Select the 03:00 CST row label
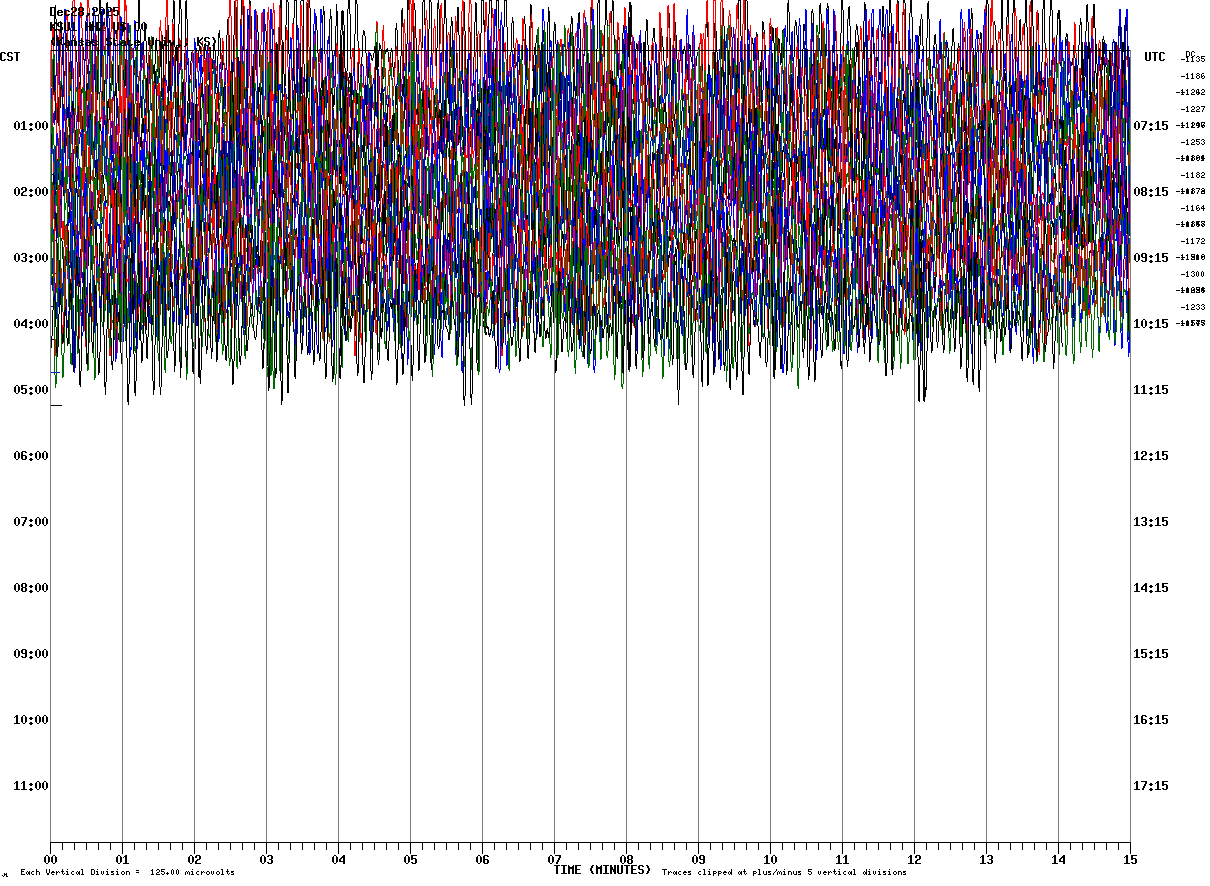1210x886 pixels. click(31, 258)
